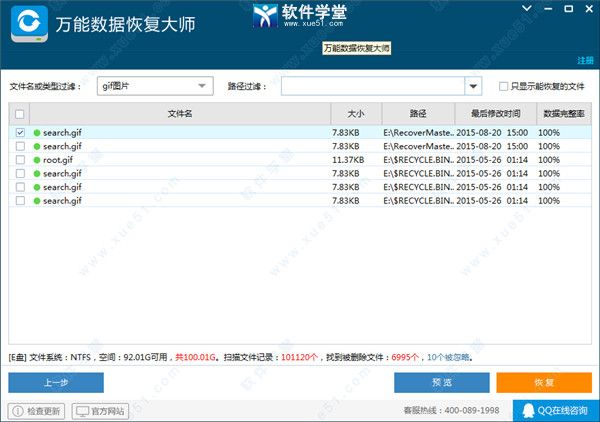Check the root.gif file checkbox
Screen dimensions: 600x422
tap(21, 160)
